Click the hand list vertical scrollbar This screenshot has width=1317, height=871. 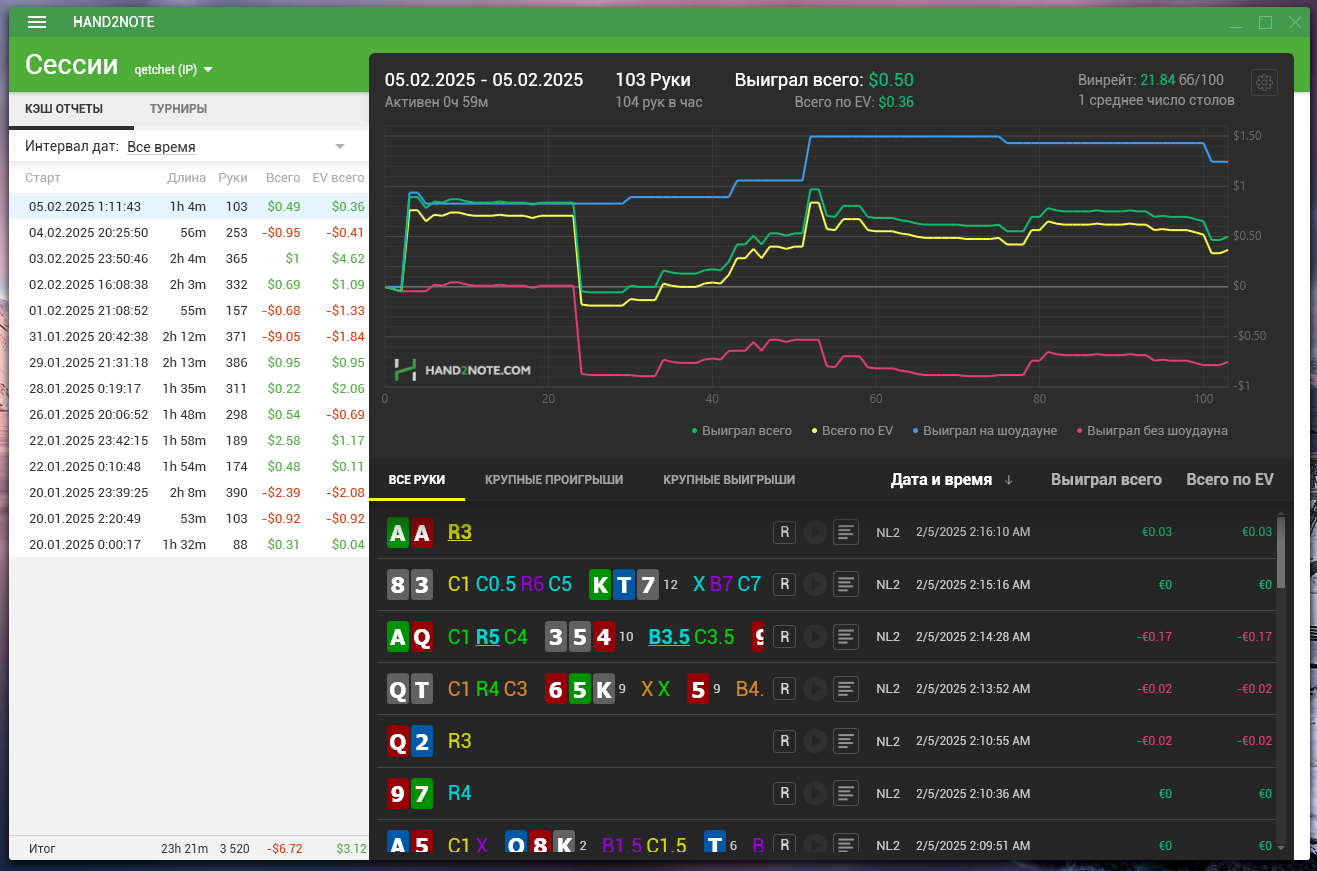click(1282, 552)
